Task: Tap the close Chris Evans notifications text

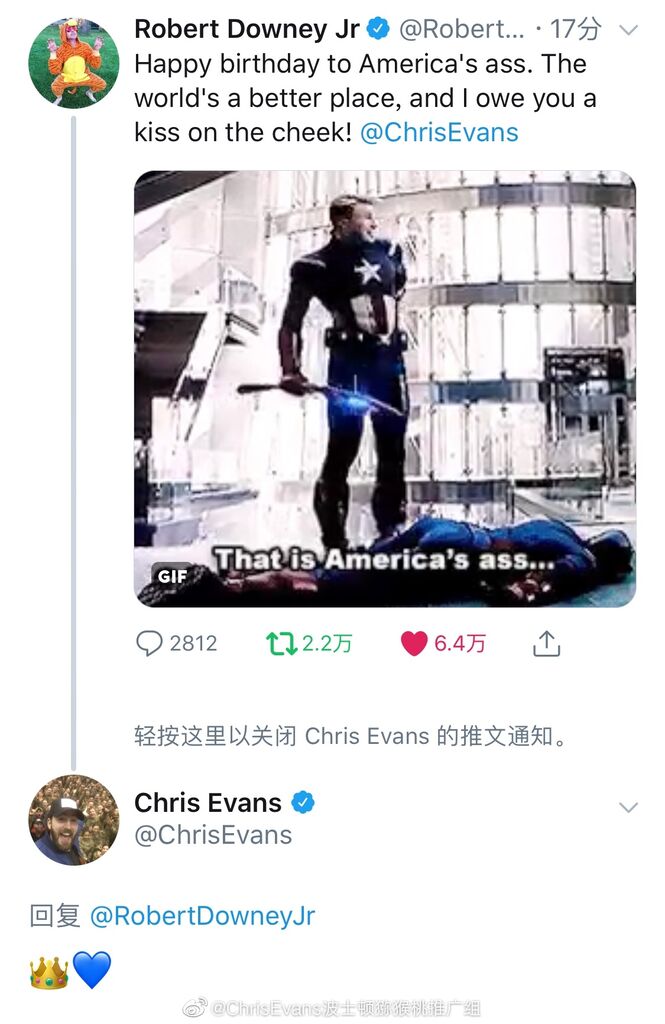Action: (351, 736)
